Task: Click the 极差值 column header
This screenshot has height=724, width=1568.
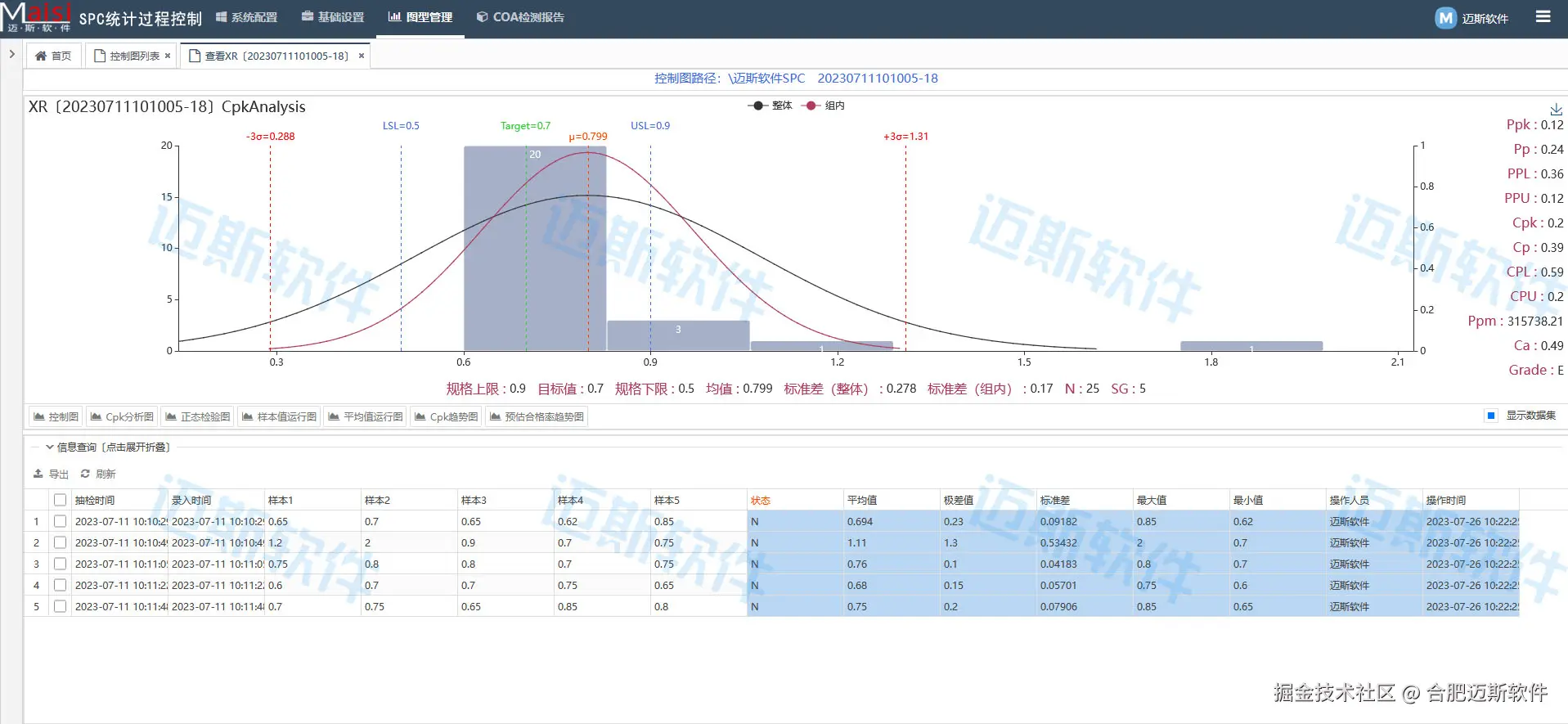Action: coord(988,500)
